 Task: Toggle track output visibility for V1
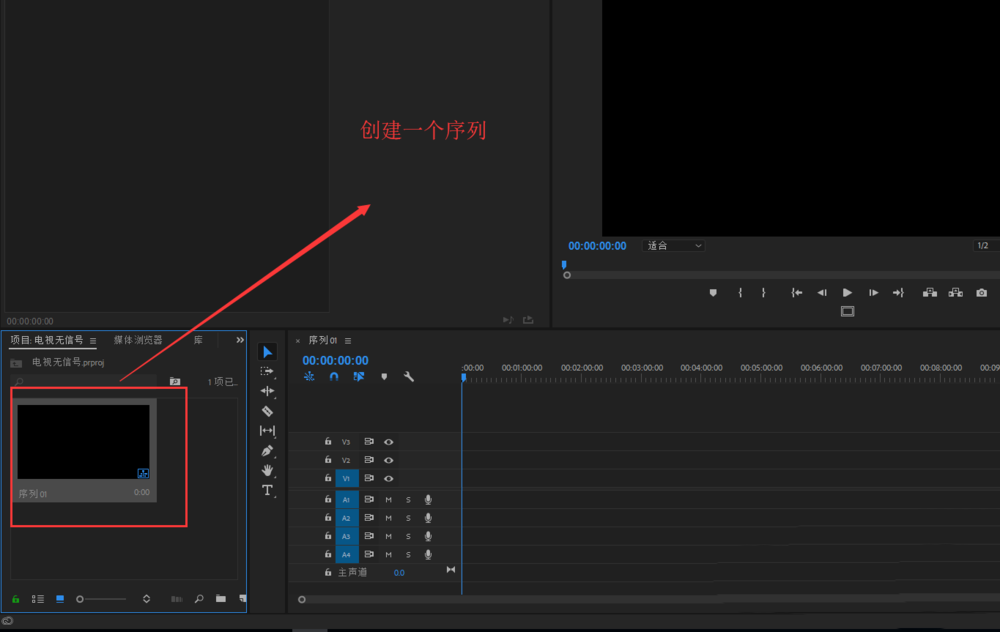coord(390,478)
